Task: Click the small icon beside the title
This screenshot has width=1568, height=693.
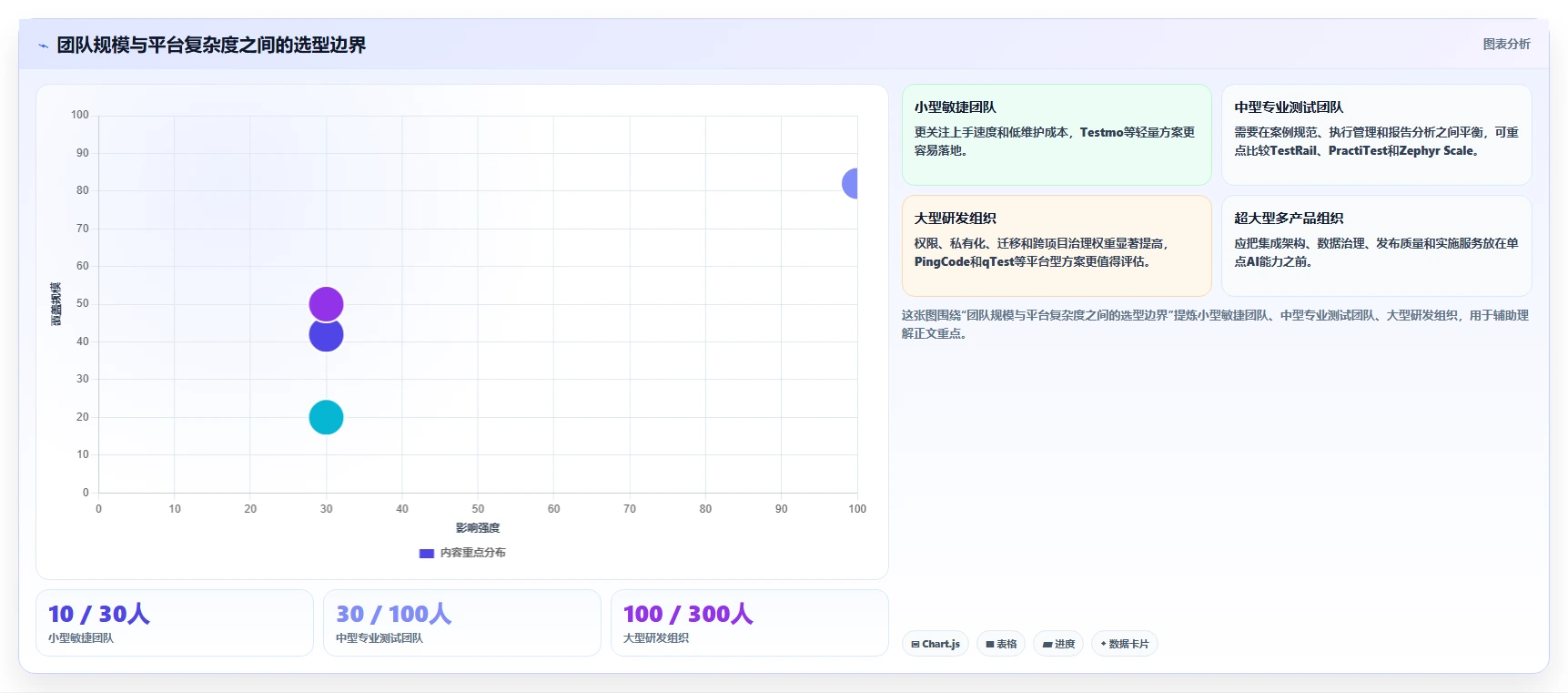Action: point(43,46)
